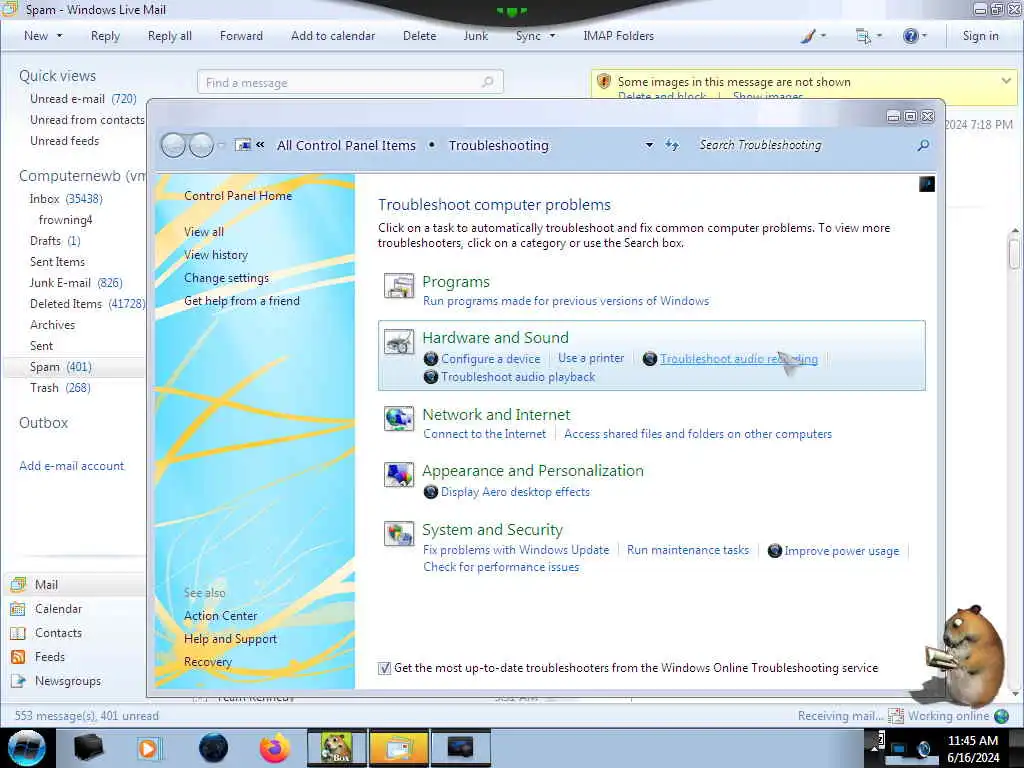Click the Control Panel address bar icon
Viewport: 1024px width, 768px height.
[x=243, y=145]
